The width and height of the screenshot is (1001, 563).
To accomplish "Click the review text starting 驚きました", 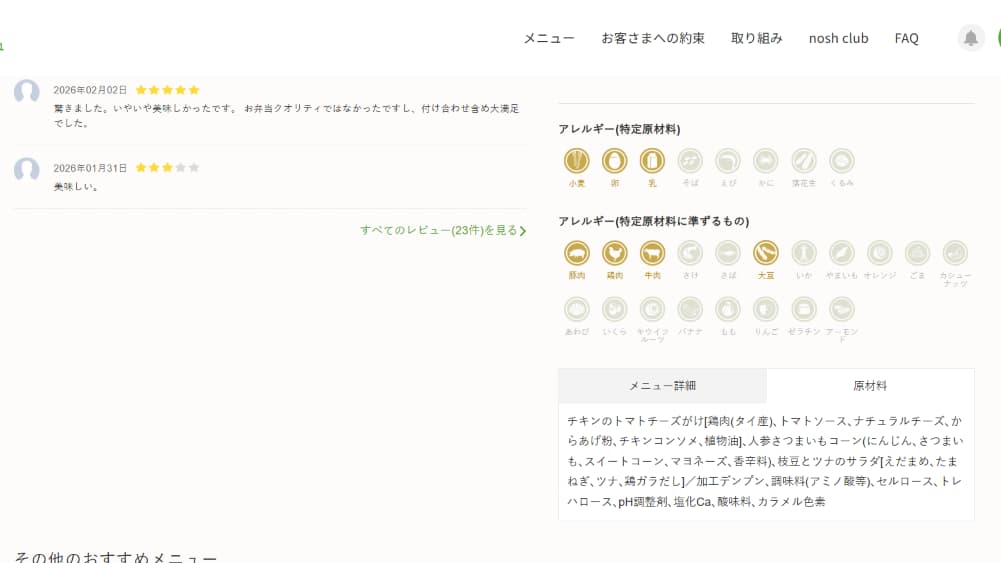I will 286,116.
